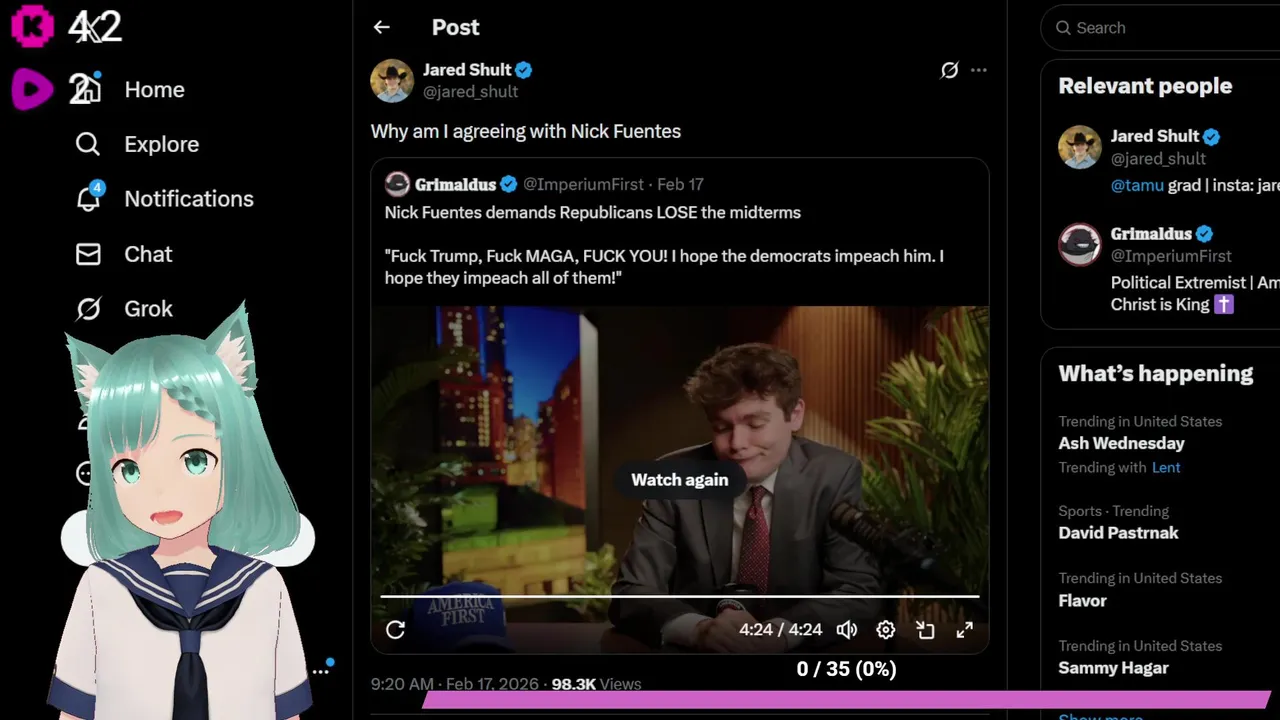1280x720 pixels.
Task: Click the Notifications bell icon
Action: click(88, 199)
